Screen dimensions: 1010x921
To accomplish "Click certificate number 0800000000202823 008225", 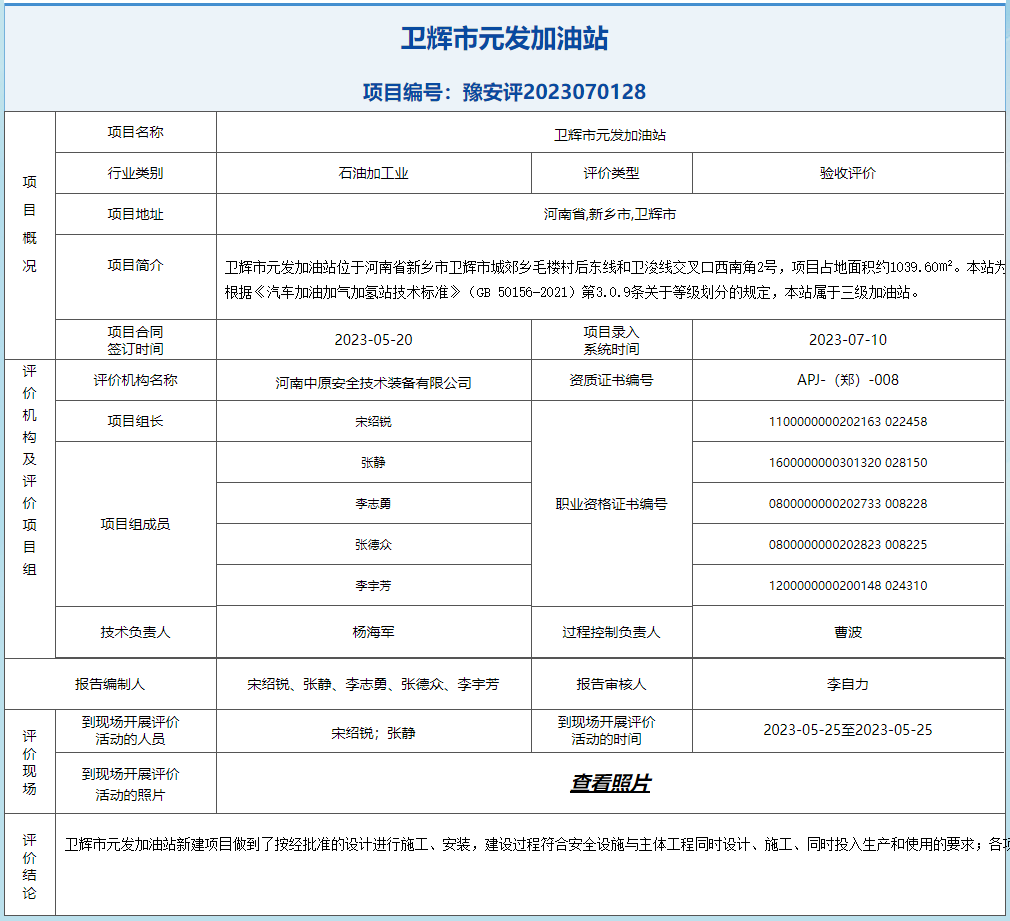I will point(848,544).
